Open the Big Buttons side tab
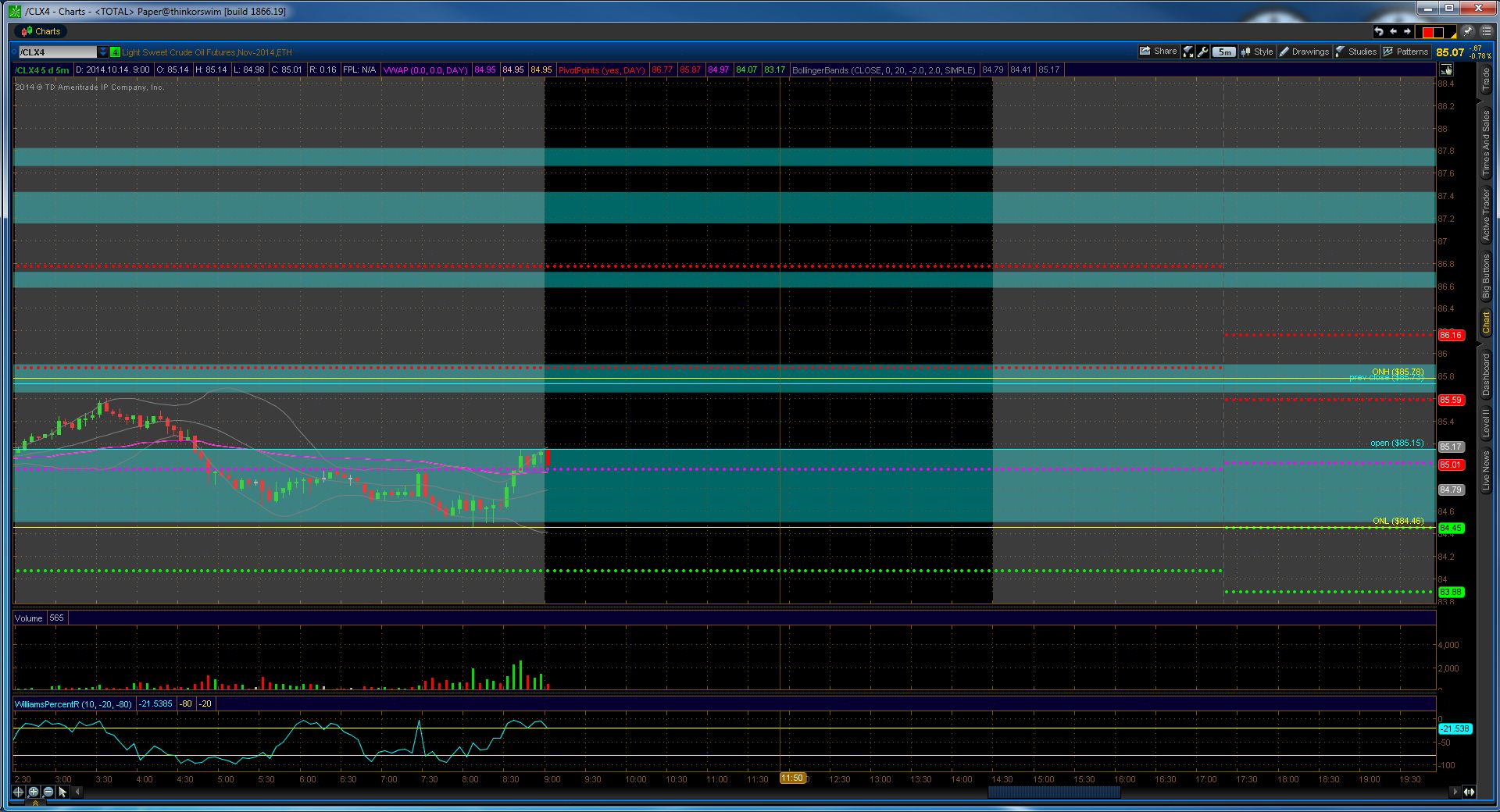Image resolution: width=1500 pixels, height=812 pixels. [x=1485, y=276]
